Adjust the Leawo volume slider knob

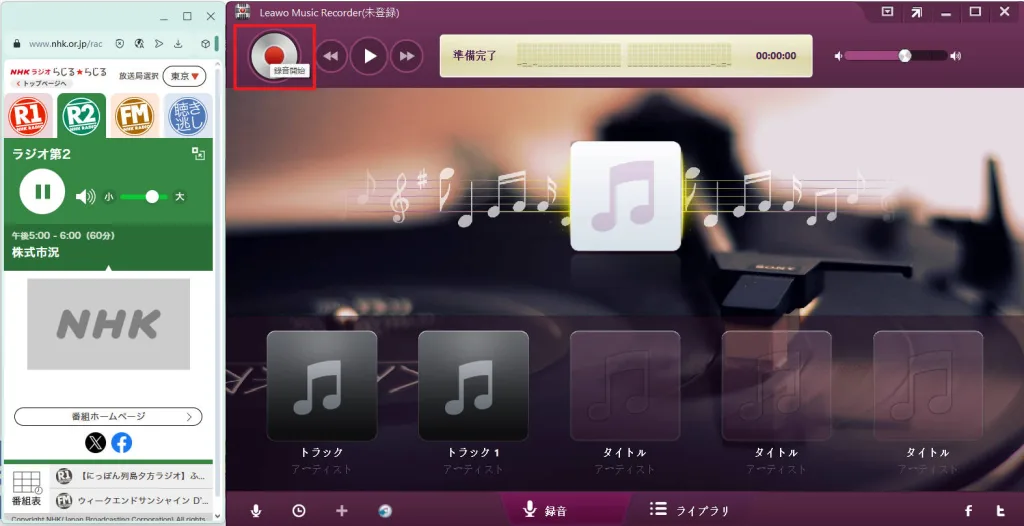coord(904,56)
